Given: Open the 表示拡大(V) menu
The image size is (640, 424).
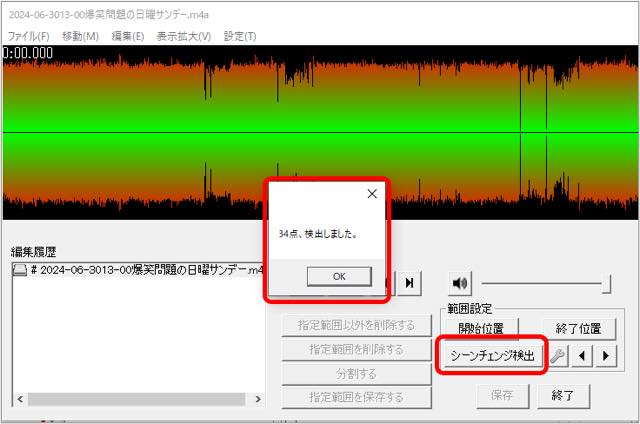Looking at the screenshot, I should pyautogui.click(x=184, y=36).
